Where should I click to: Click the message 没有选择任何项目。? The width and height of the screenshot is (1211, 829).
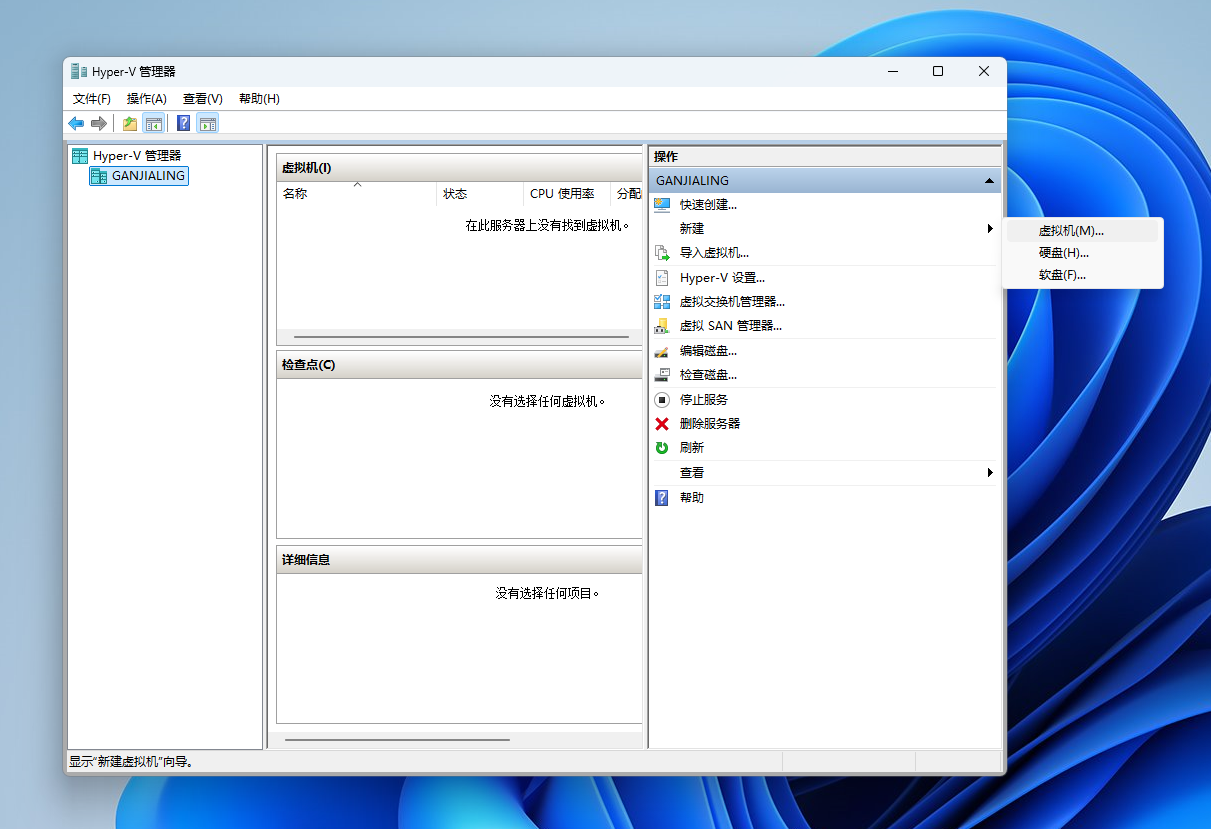pyautogui.click(x=548, y=593)
